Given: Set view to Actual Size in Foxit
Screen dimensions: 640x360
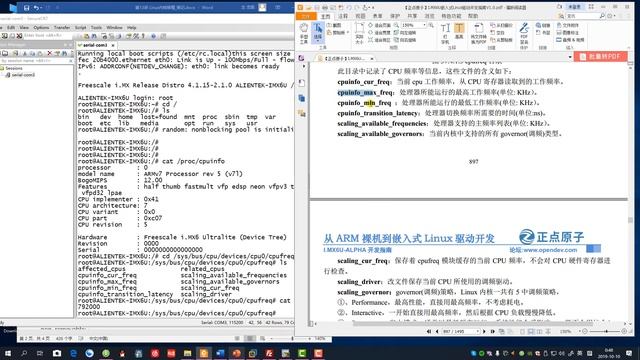Looking at the screenshot, I should coord(359,33).
